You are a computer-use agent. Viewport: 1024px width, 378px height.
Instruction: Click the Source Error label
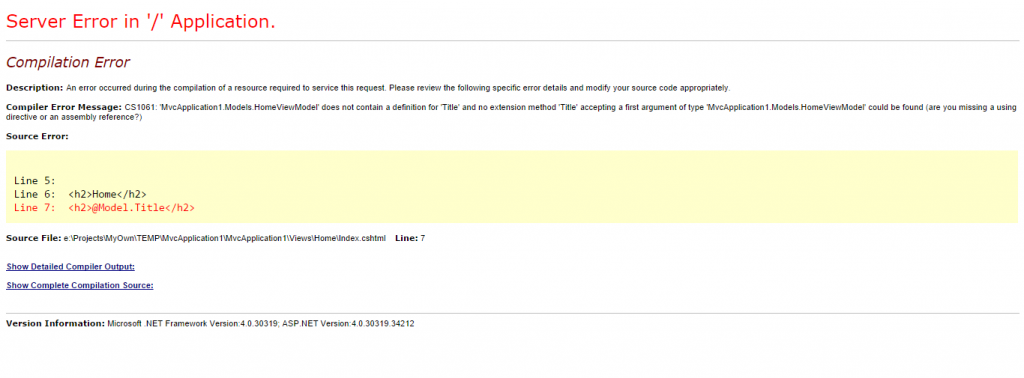click(37, 136)
